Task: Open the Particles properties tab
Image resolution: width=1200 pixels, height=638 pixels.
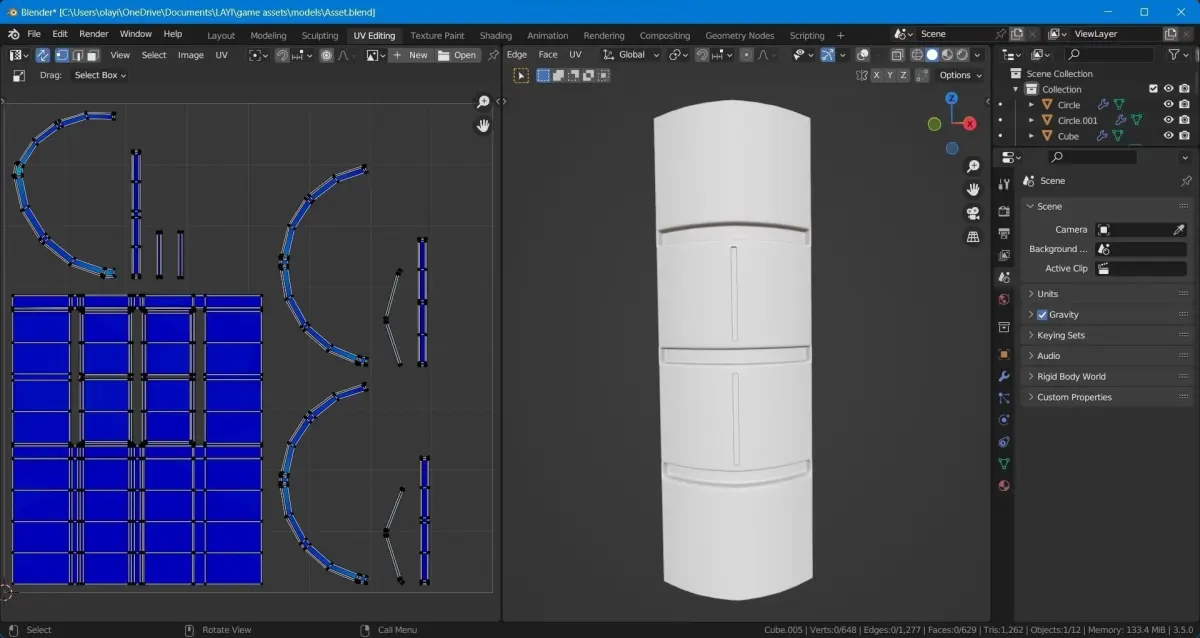Action: (1004, 398)
